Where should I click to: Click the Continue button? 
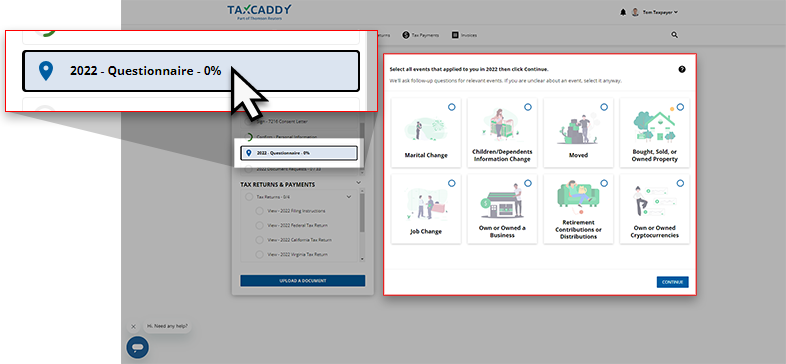coord(673,282)
